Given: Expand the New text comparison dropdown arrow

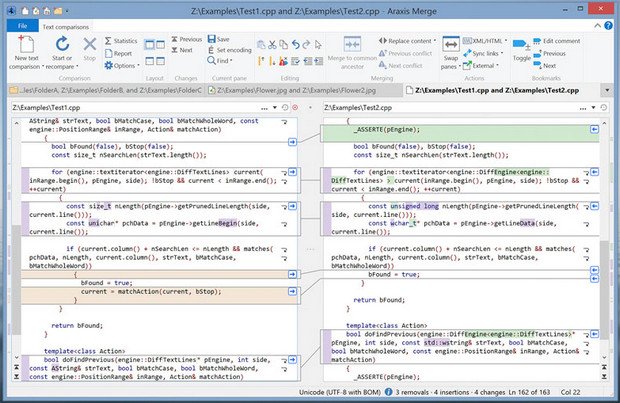Looking at the screenshot, I should click(43, 67).
